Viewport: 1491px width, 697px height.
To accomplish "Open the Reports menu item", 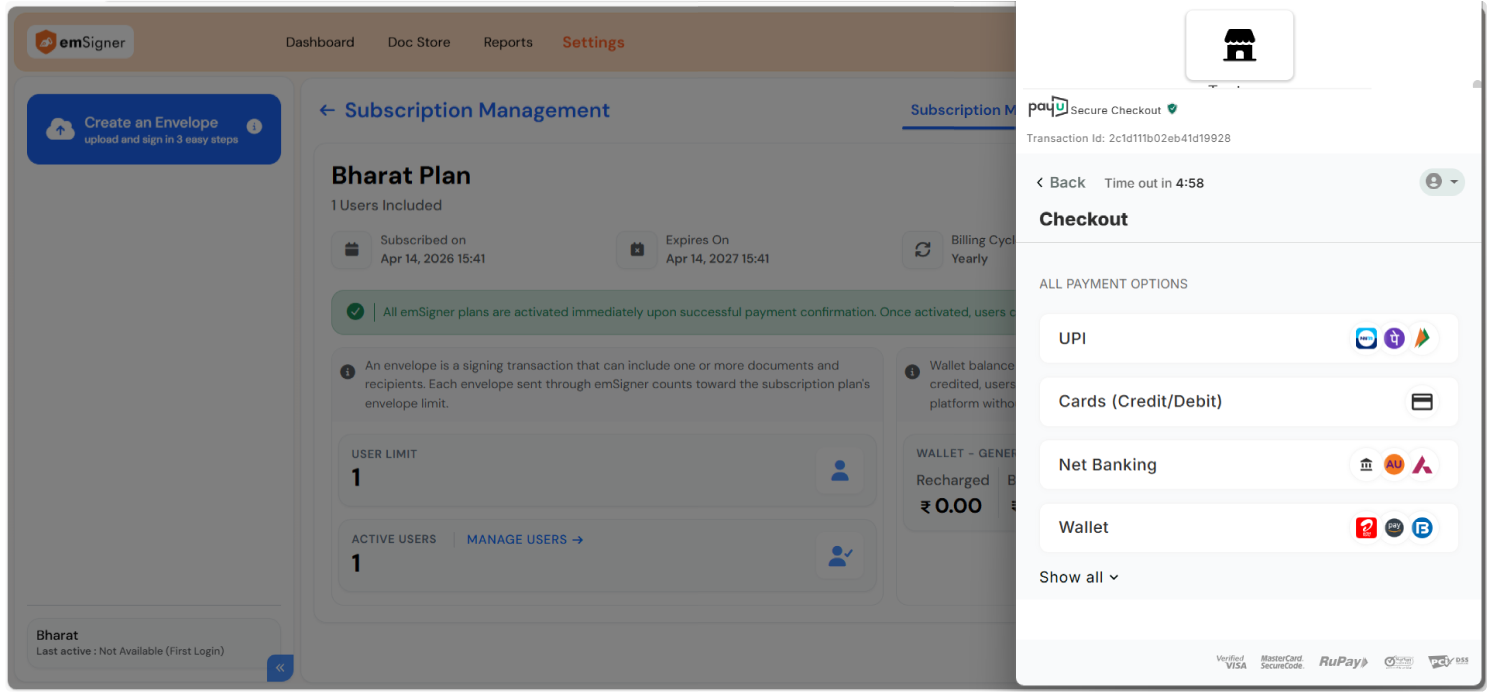I will tap(508, 42).
